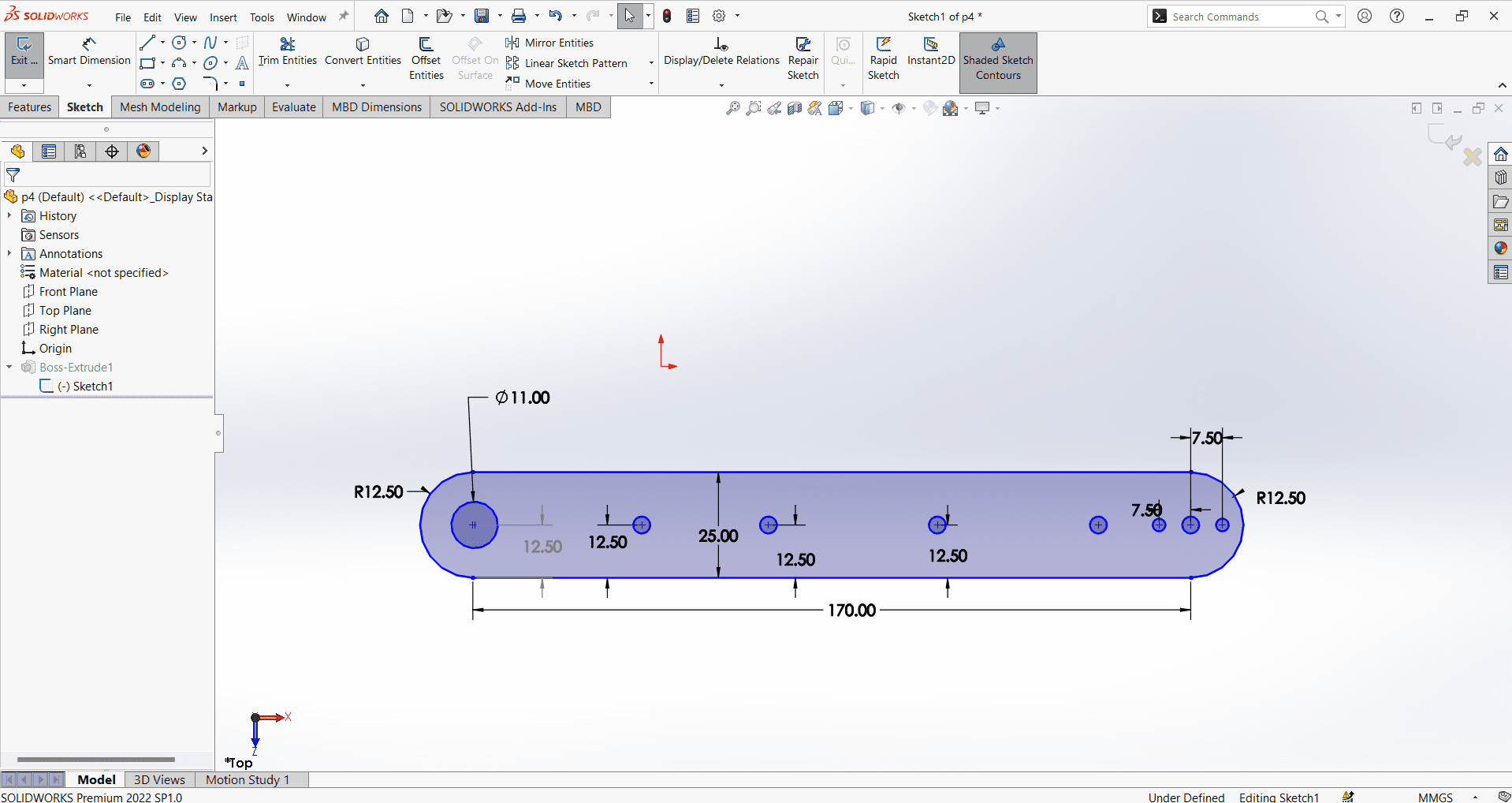Viewport: 1512px width, 803px height.
Task: Switch to the Mesh Modeling tab
Action: pyautogui.click(x=160, y=107)
